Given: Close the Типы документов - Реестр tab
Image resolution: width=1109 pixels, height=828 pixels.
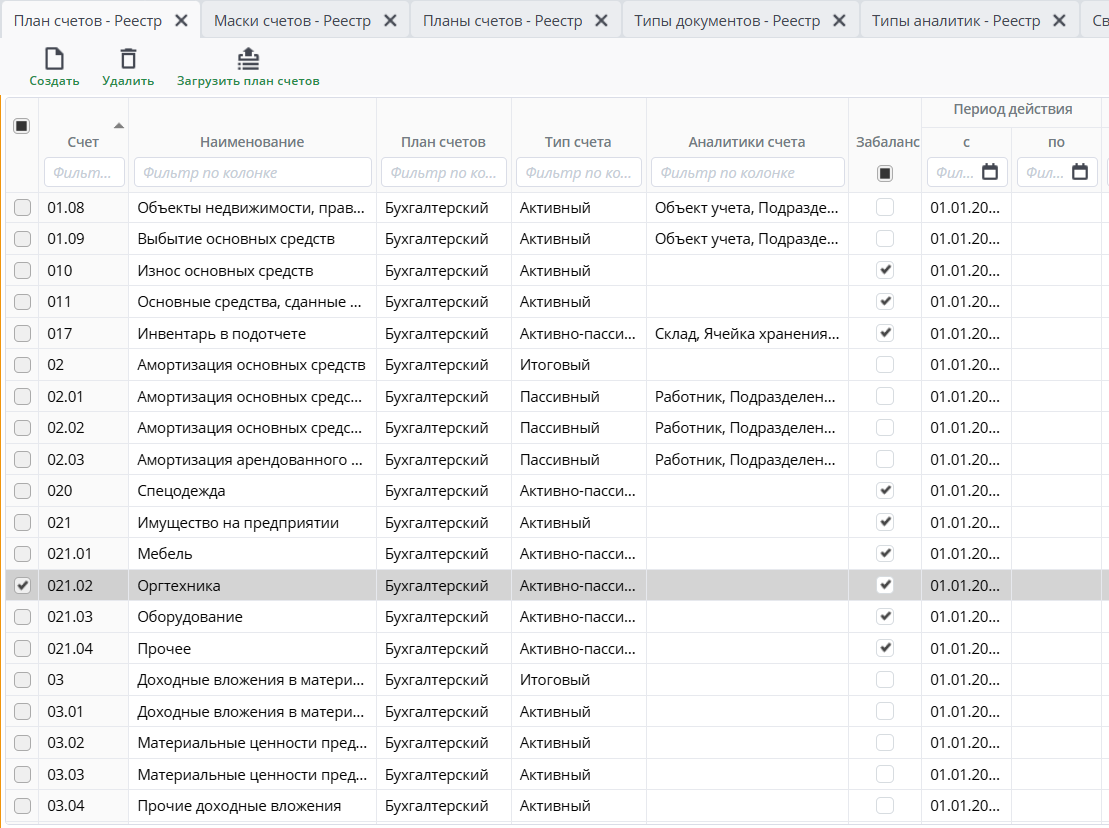Looking at the screenshot, I should point(839,20).
